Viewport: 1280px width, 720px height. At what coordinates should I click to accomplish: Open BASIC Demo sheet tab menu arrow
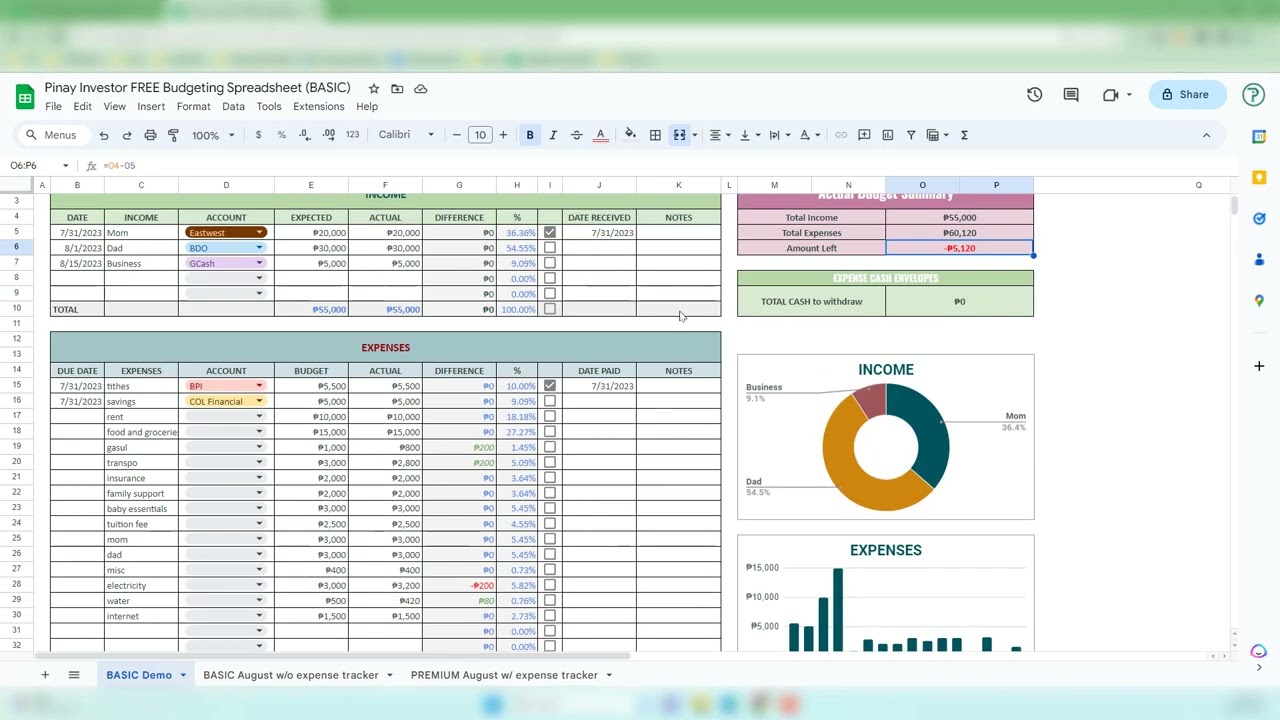coord(183,675)
